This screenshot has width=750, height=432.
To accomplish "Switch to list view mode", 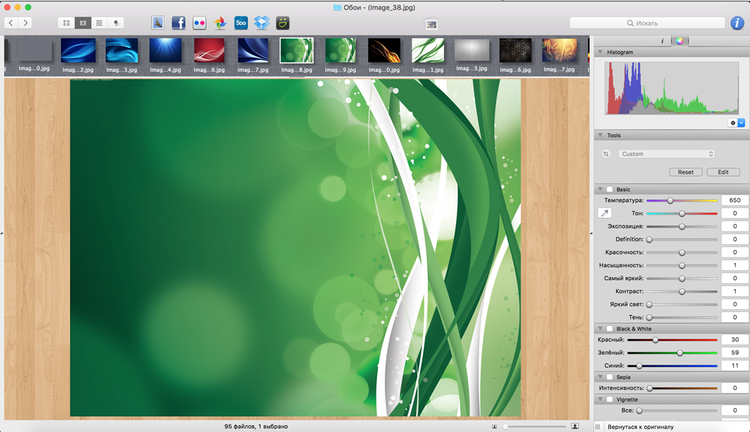I will coord(99,22).
